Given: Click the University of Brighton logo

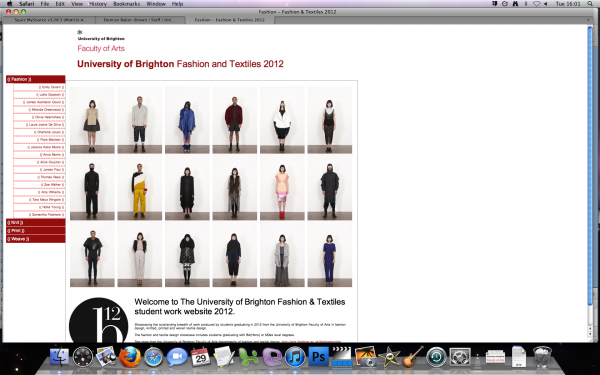Looking at the screenshot, I should pos(101,35).
